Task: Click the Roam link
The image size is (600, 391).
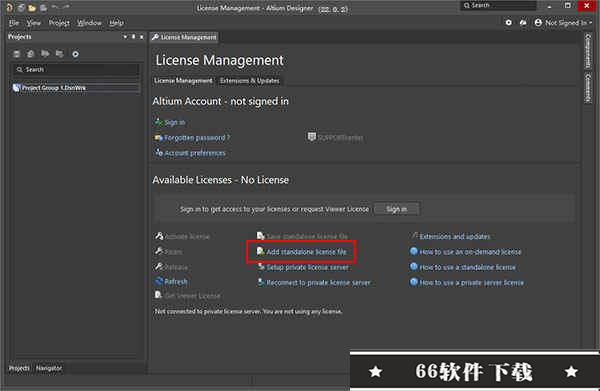Action: [169, 252]
